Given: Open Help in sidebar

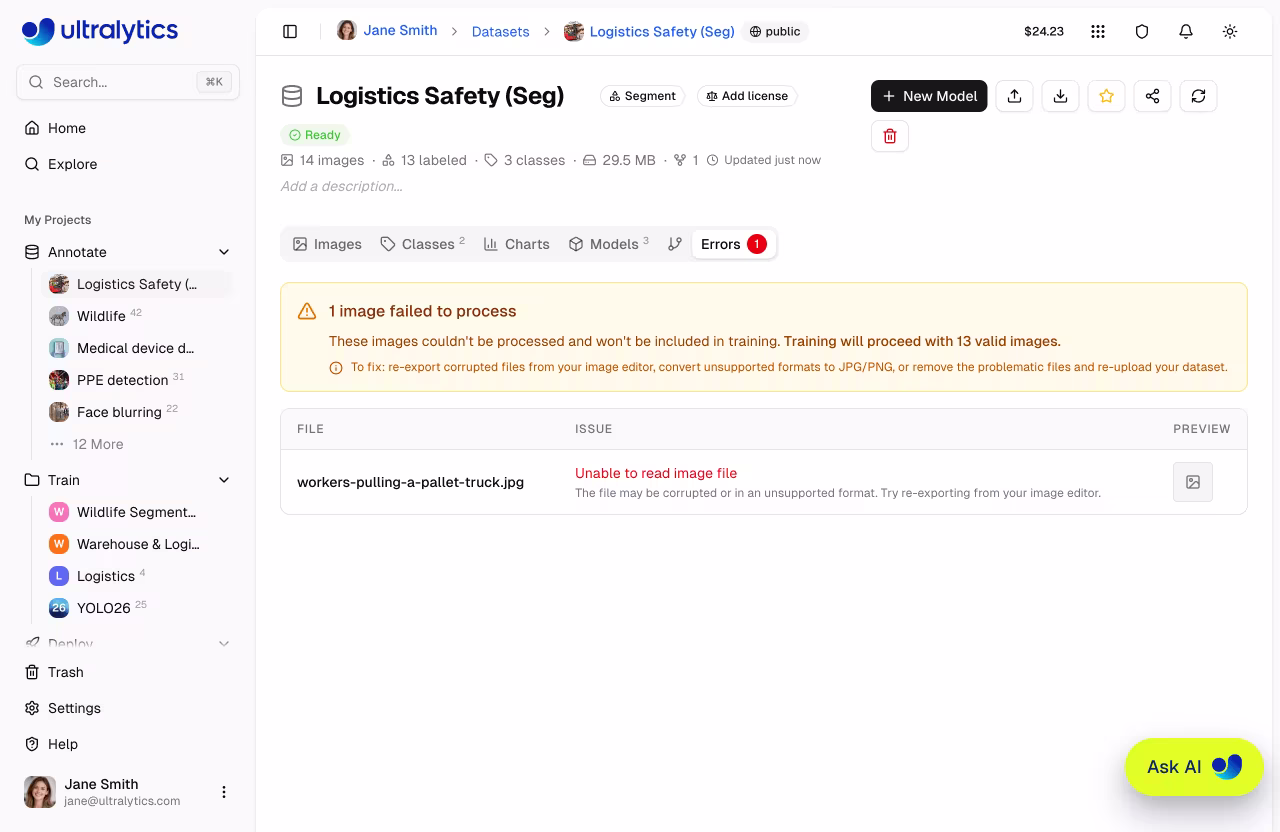Looking at the screenshot, I should click(x=128, y=744).
